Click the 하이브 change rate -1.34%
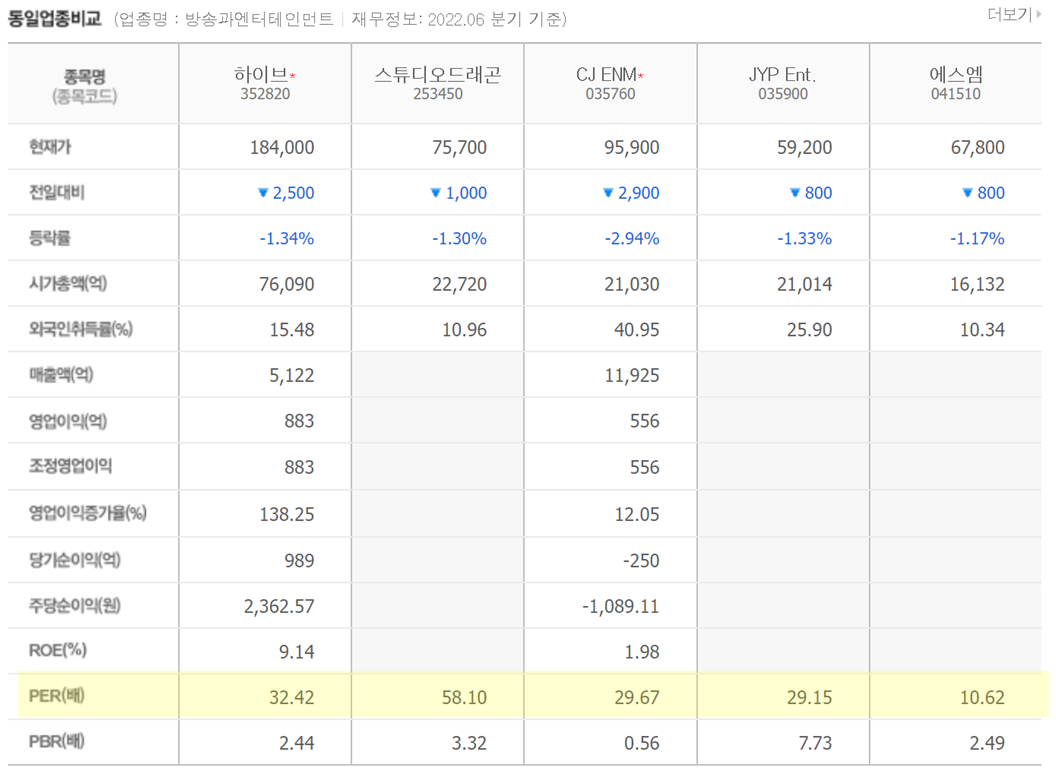The image size is (1056, 779). (x=287, y=238)
